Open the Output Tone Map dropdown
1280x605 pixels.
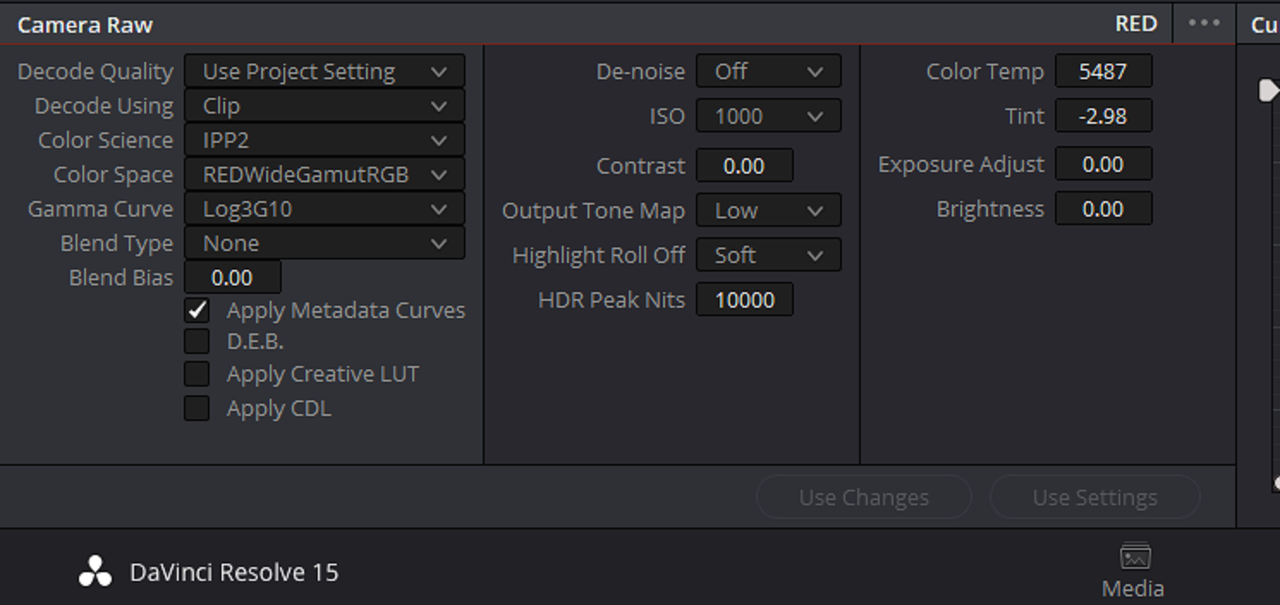[x=769, y=210]
